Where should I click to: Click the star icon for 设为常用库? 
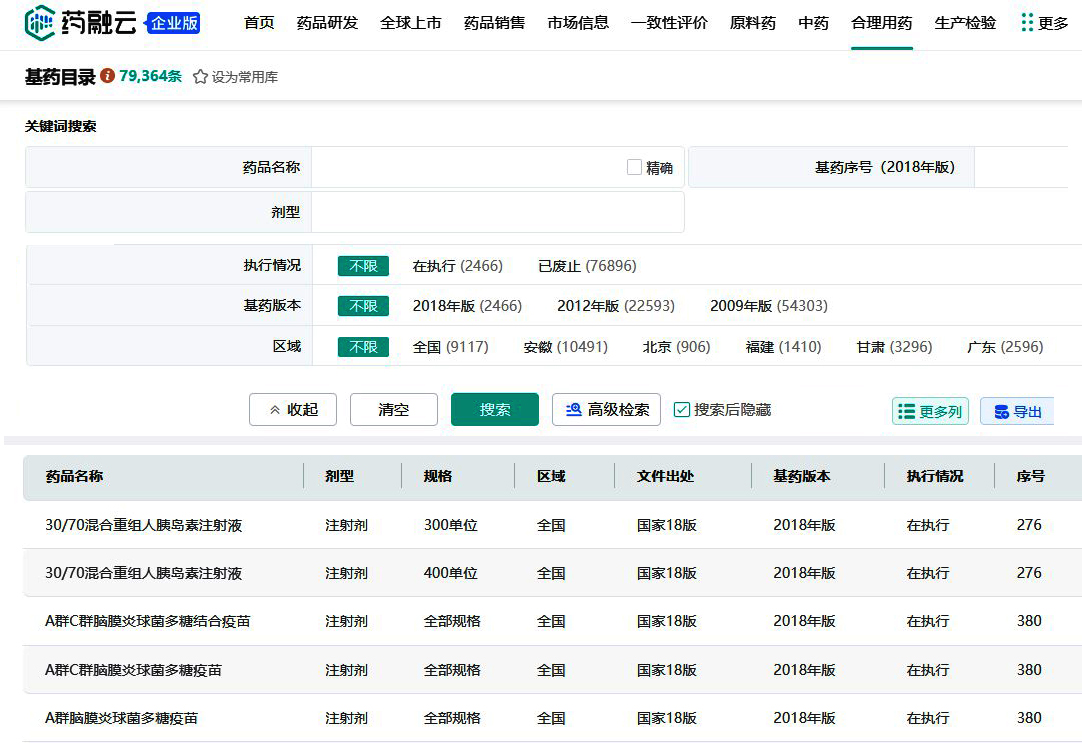200,77
